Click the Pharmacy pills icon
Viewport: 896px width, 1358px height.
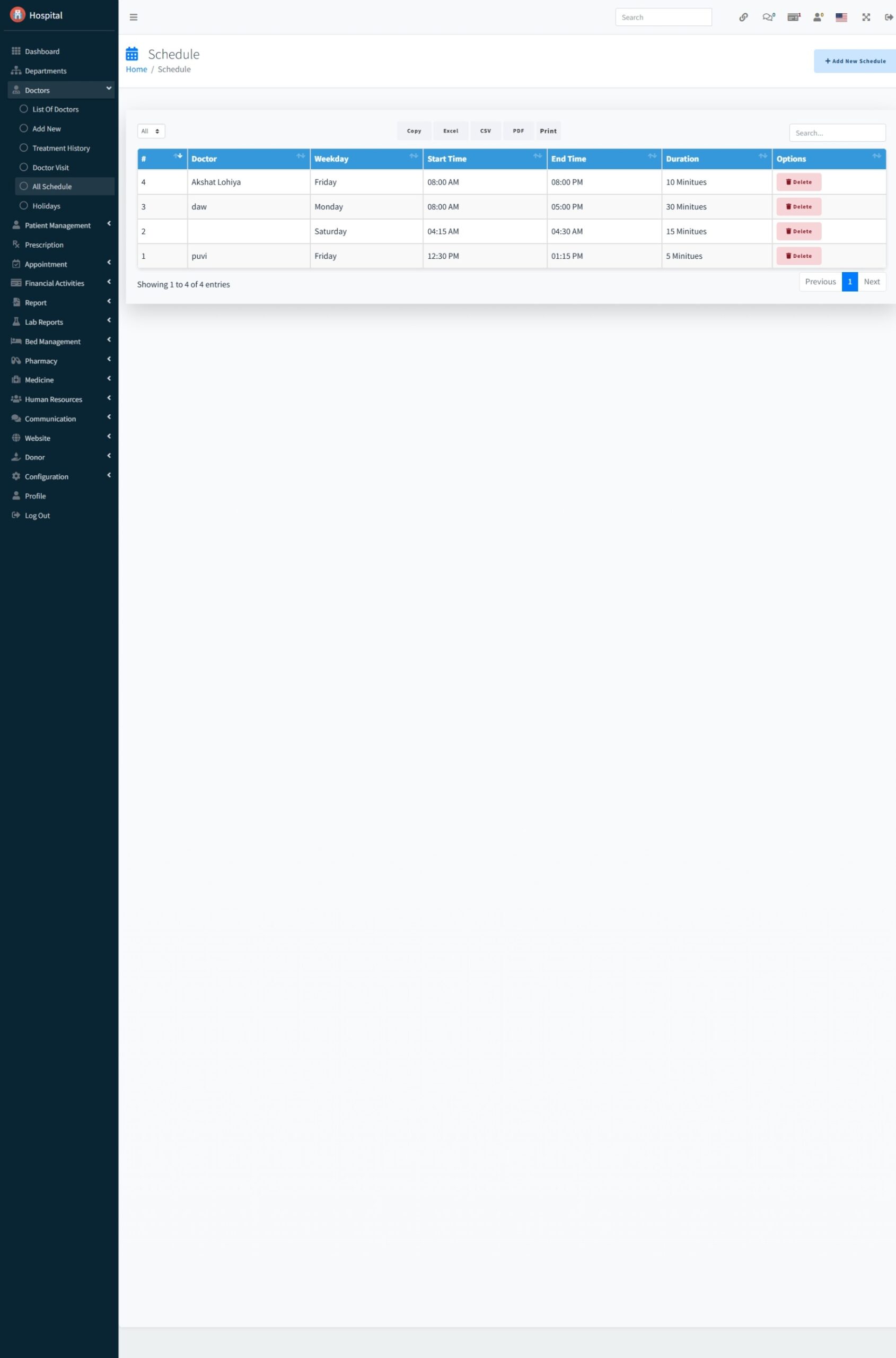coord(16,360)
